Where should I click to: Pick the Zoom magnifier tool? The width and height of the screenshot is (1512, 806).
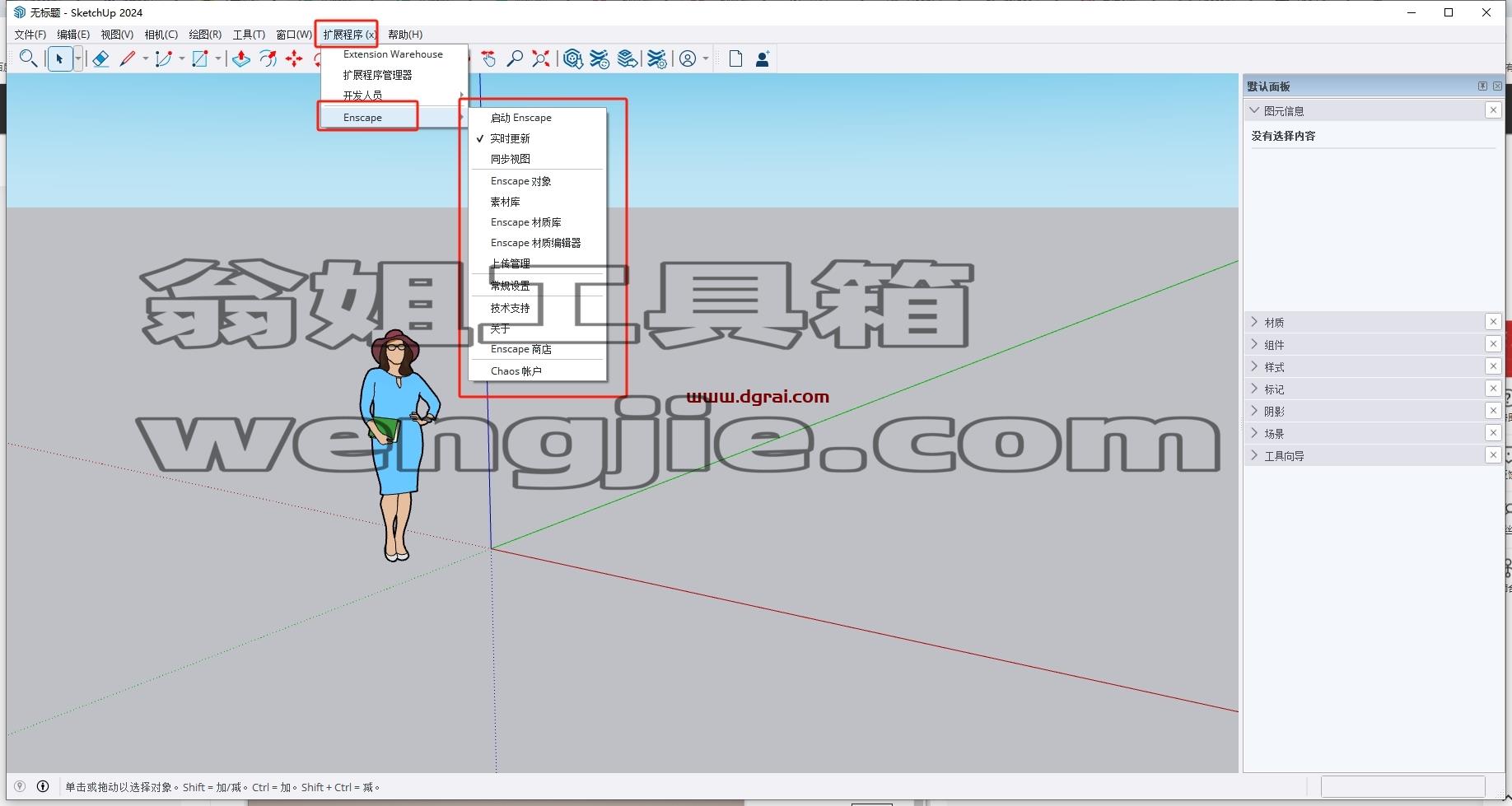click(x=515, y=58)
